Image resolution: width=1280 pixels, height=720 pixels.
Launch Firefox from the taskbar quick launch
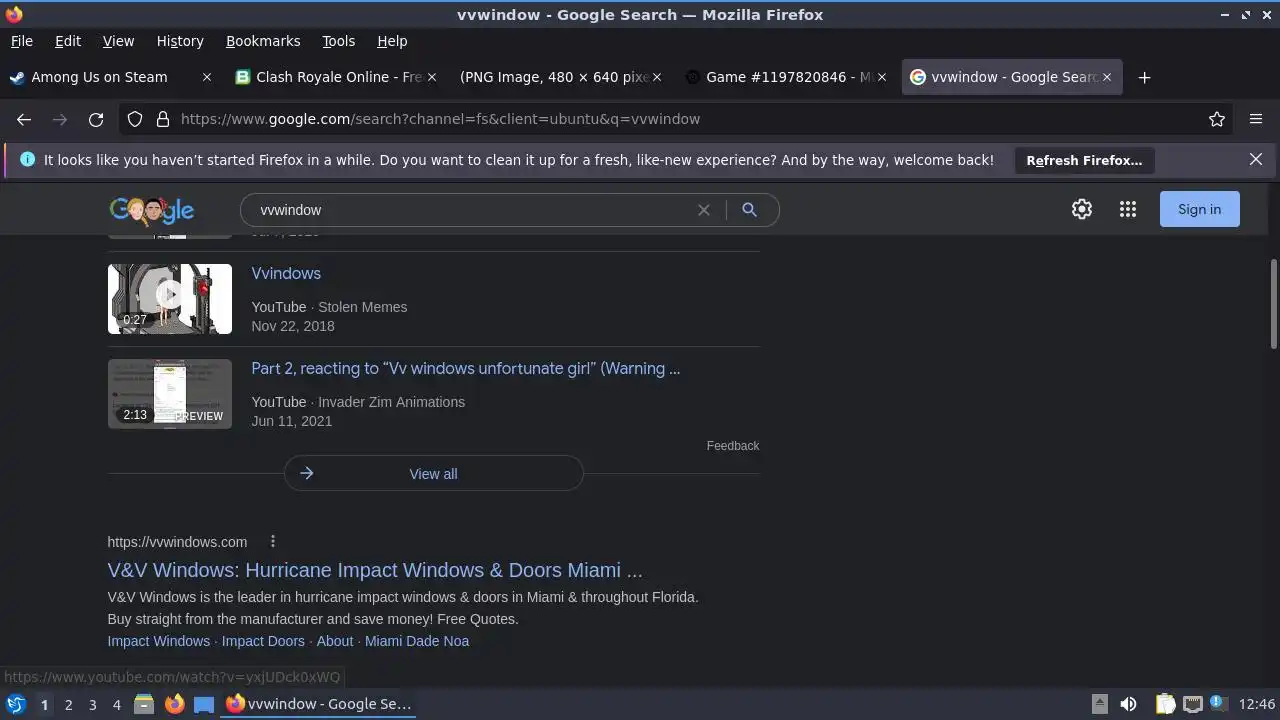(174, 704)
